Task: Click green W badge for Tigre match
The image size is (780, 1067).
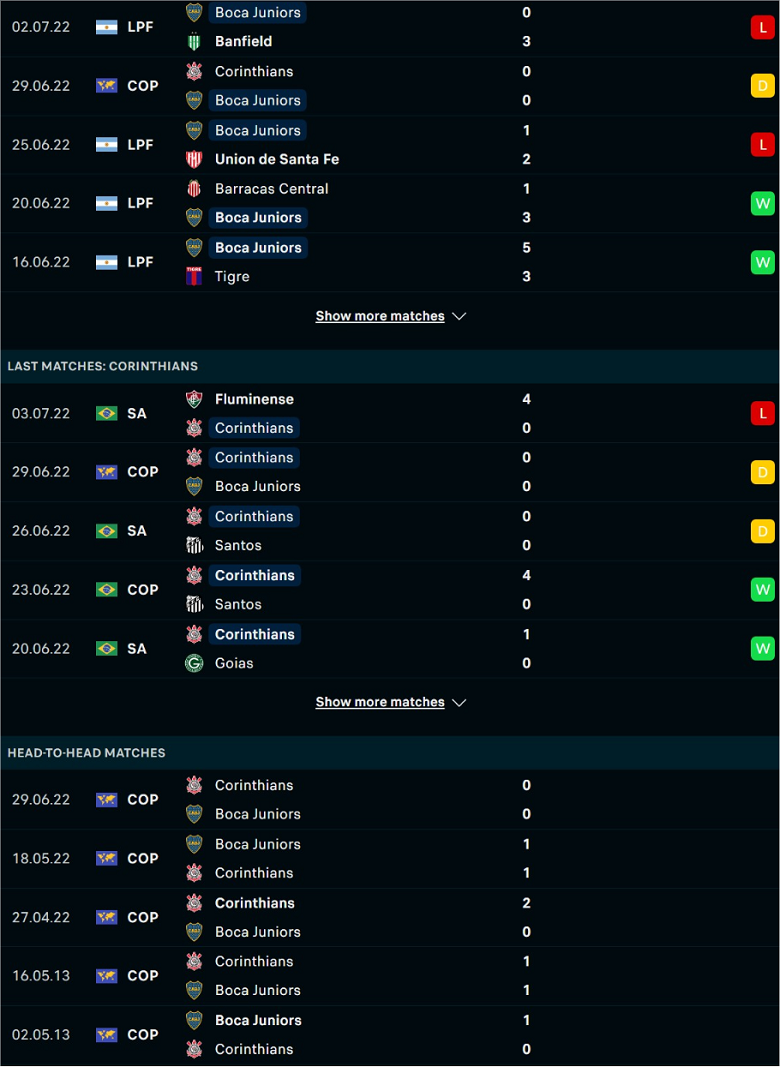Action: 763,262
